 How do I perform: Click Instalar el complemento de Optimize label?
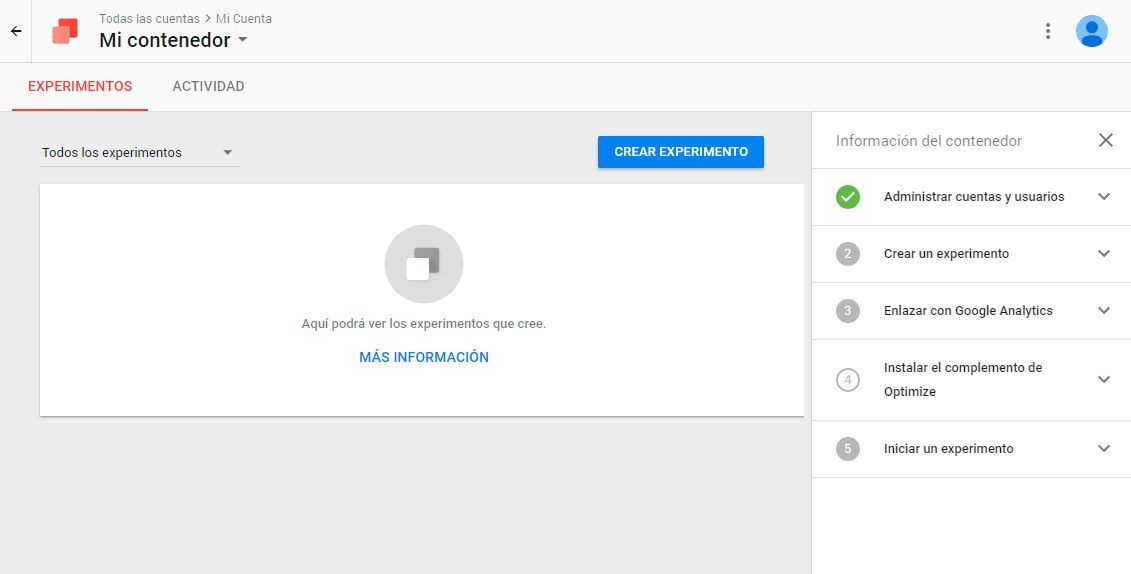point(963,379)
